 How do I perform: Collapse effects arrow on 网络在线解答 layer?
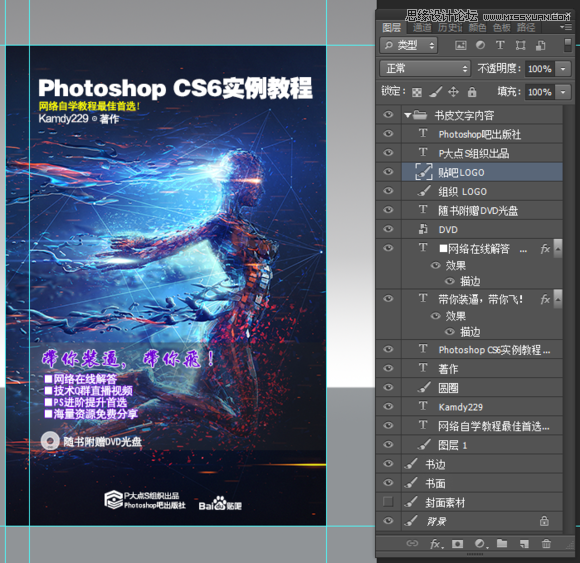[558, 249]
